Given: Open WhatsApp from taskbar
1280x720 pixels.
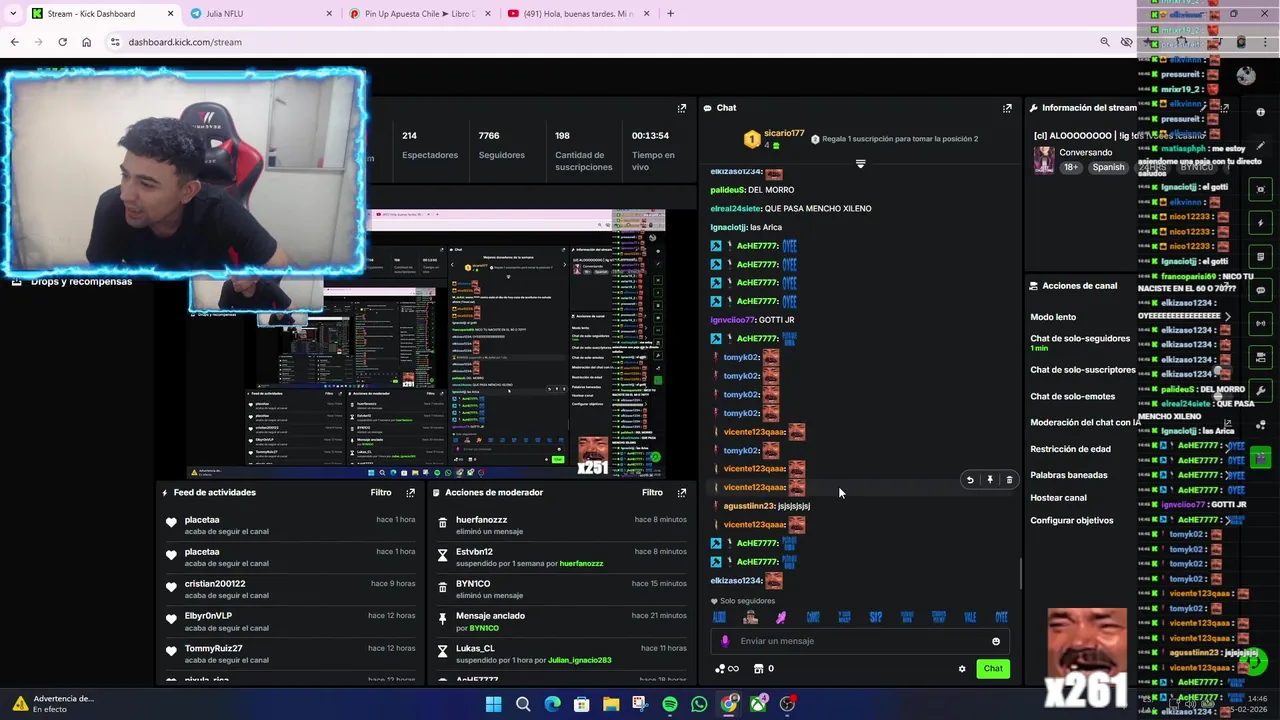Looking at the screenshot, I should [699, 704].
